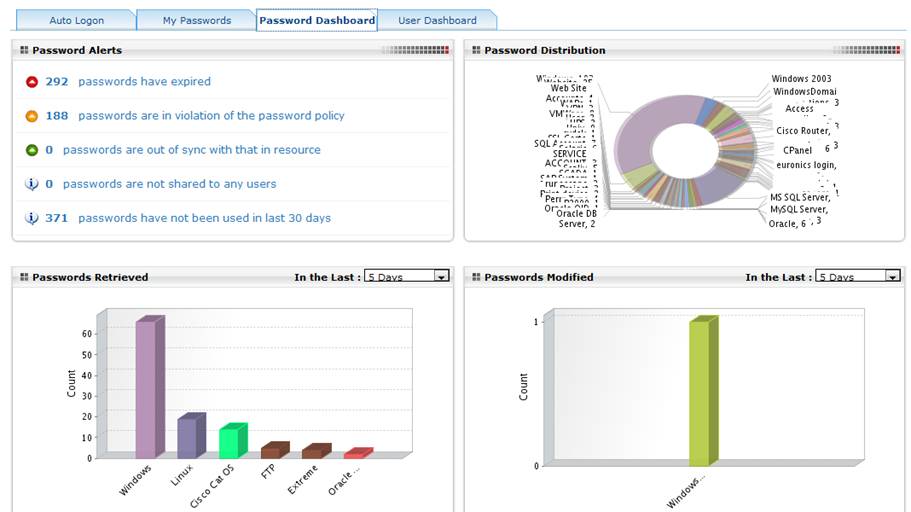Click the green out-of-sync status icon

(x=32, y=150)
